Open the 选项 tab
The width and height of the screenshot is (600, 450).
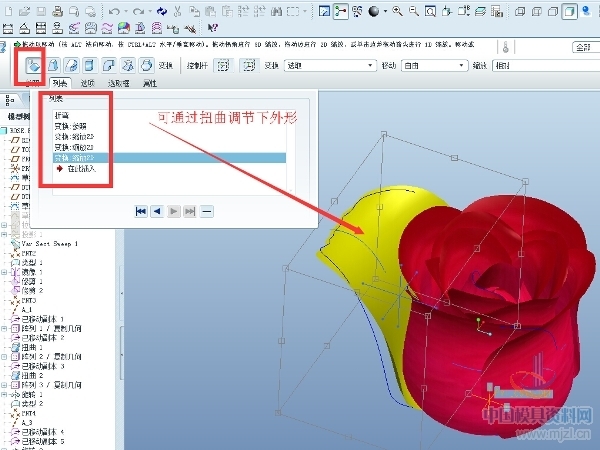[88, 83]
